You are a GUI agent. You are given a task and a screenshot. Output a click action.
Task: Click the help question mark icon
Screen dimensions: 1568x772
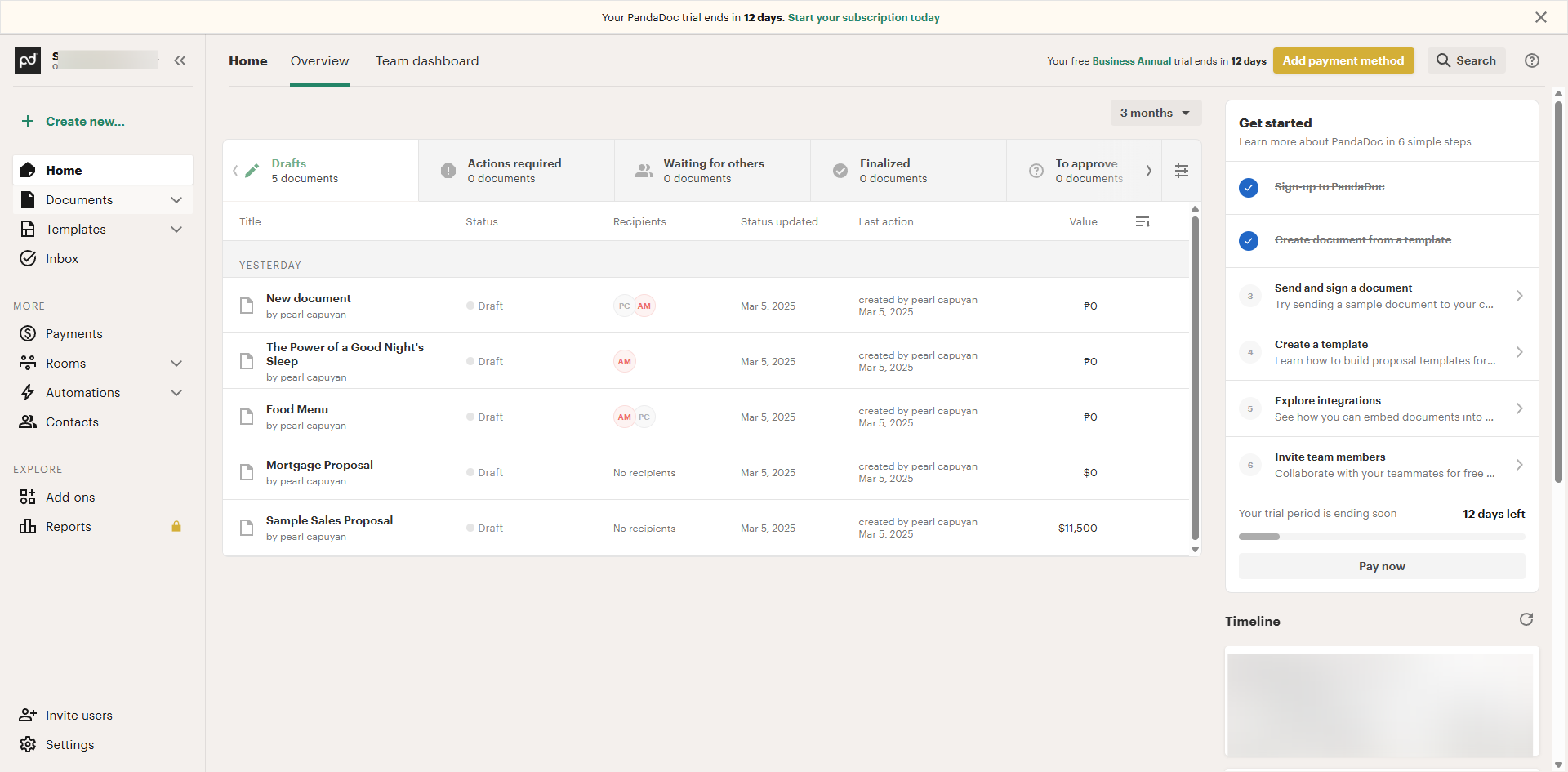(1532, 60)
